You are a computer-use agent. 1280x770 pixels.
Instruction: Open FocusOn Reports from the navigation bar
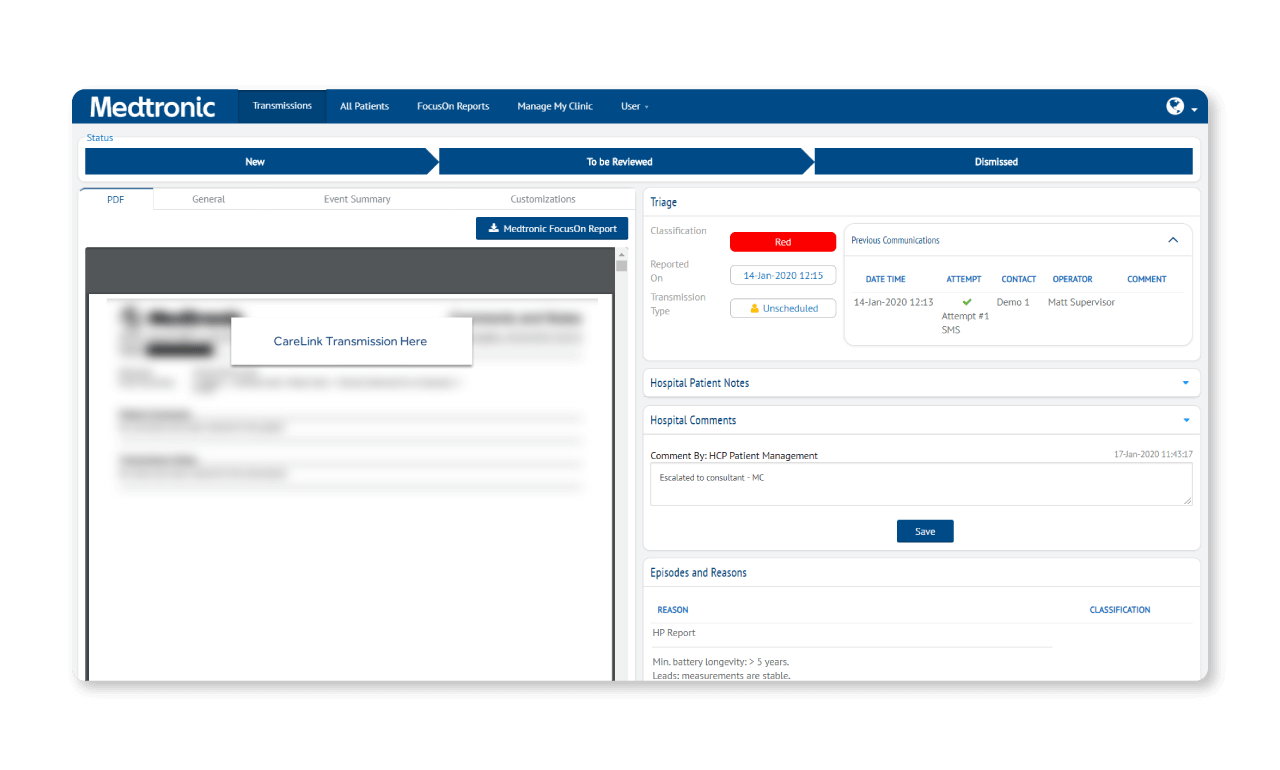click(453, 105)
